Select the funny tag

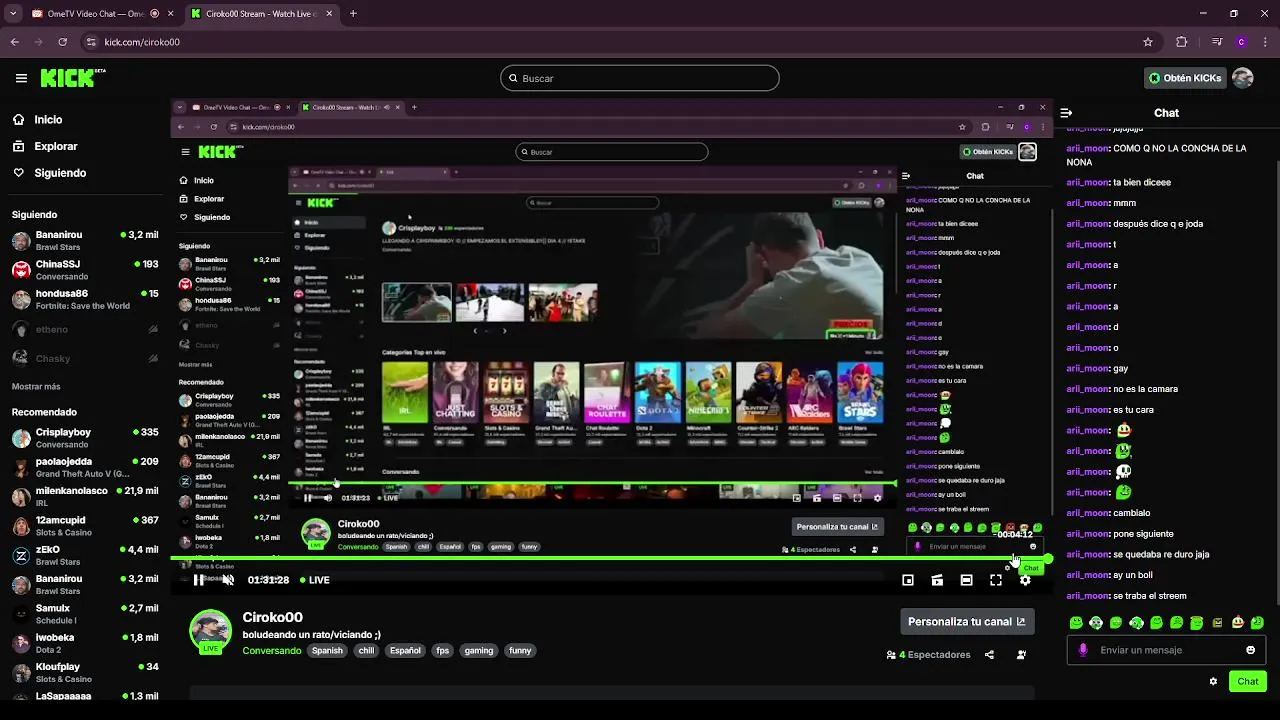click(x=520, y=650)
